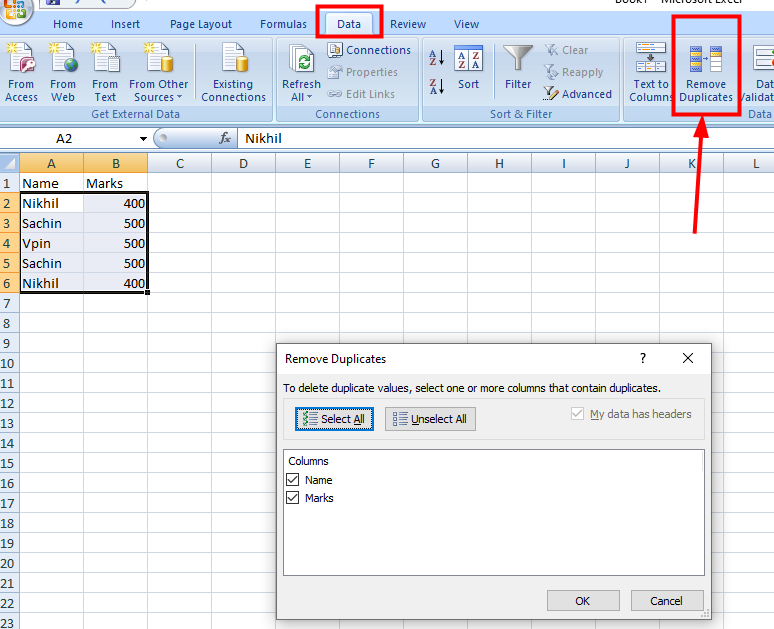Click the help question mark in dialog
Screen dimensions: 774x629
point(643,358)
